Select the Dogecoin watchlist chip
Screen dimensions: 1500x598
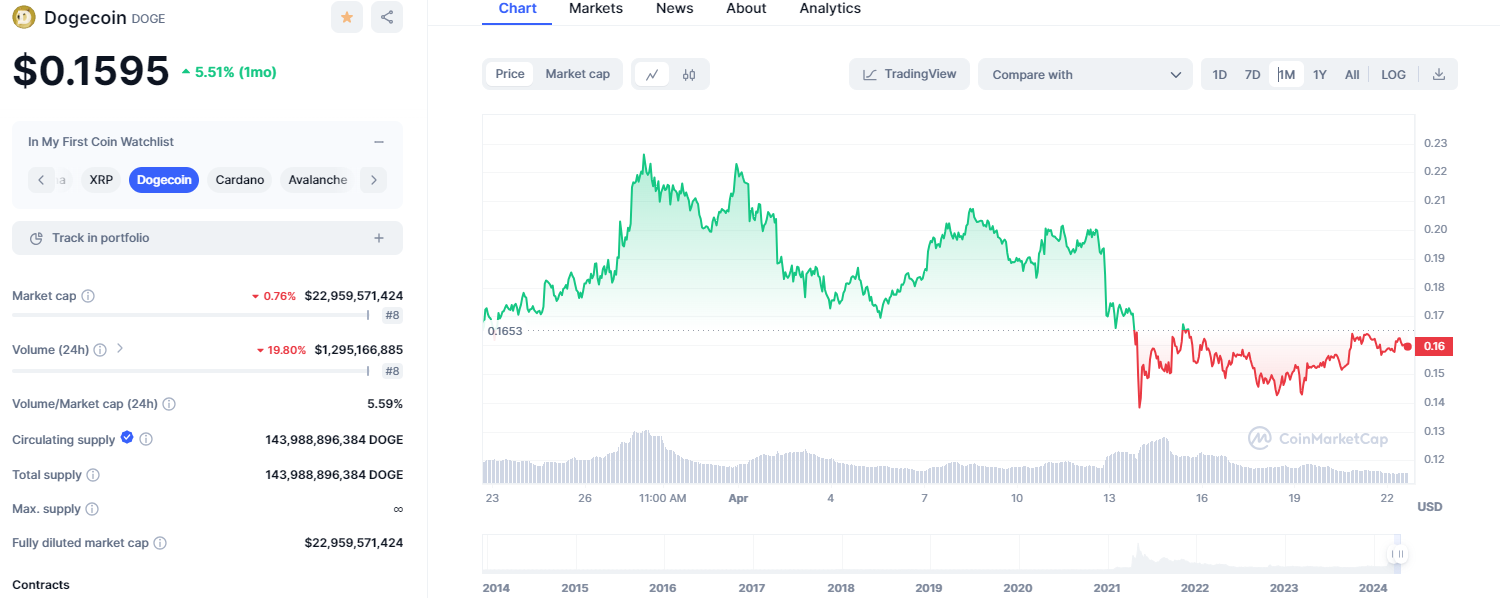164,180
